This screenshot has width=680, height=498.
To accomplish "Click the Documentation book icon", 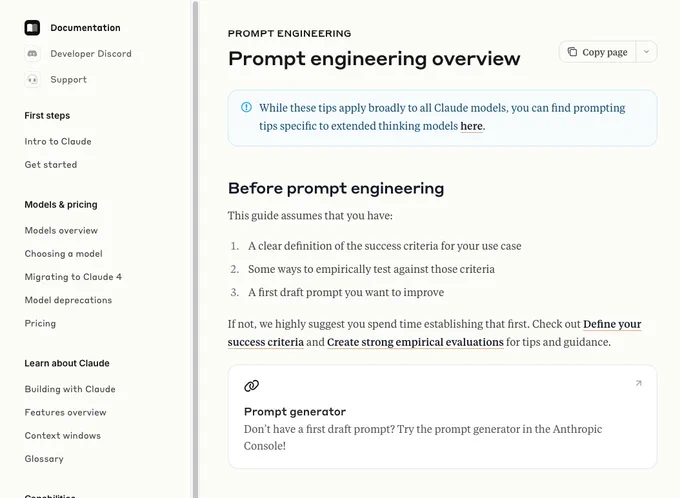I will [32, 28].
